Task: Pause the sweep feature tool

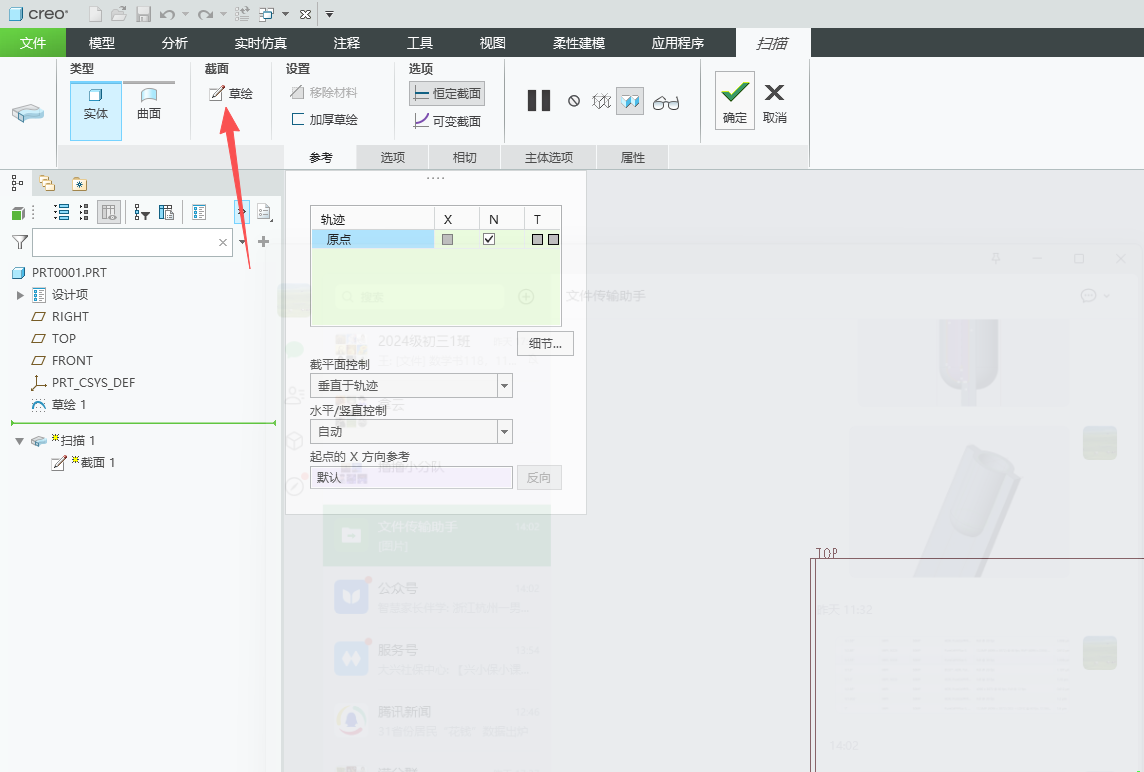Action: click(538, 101)
